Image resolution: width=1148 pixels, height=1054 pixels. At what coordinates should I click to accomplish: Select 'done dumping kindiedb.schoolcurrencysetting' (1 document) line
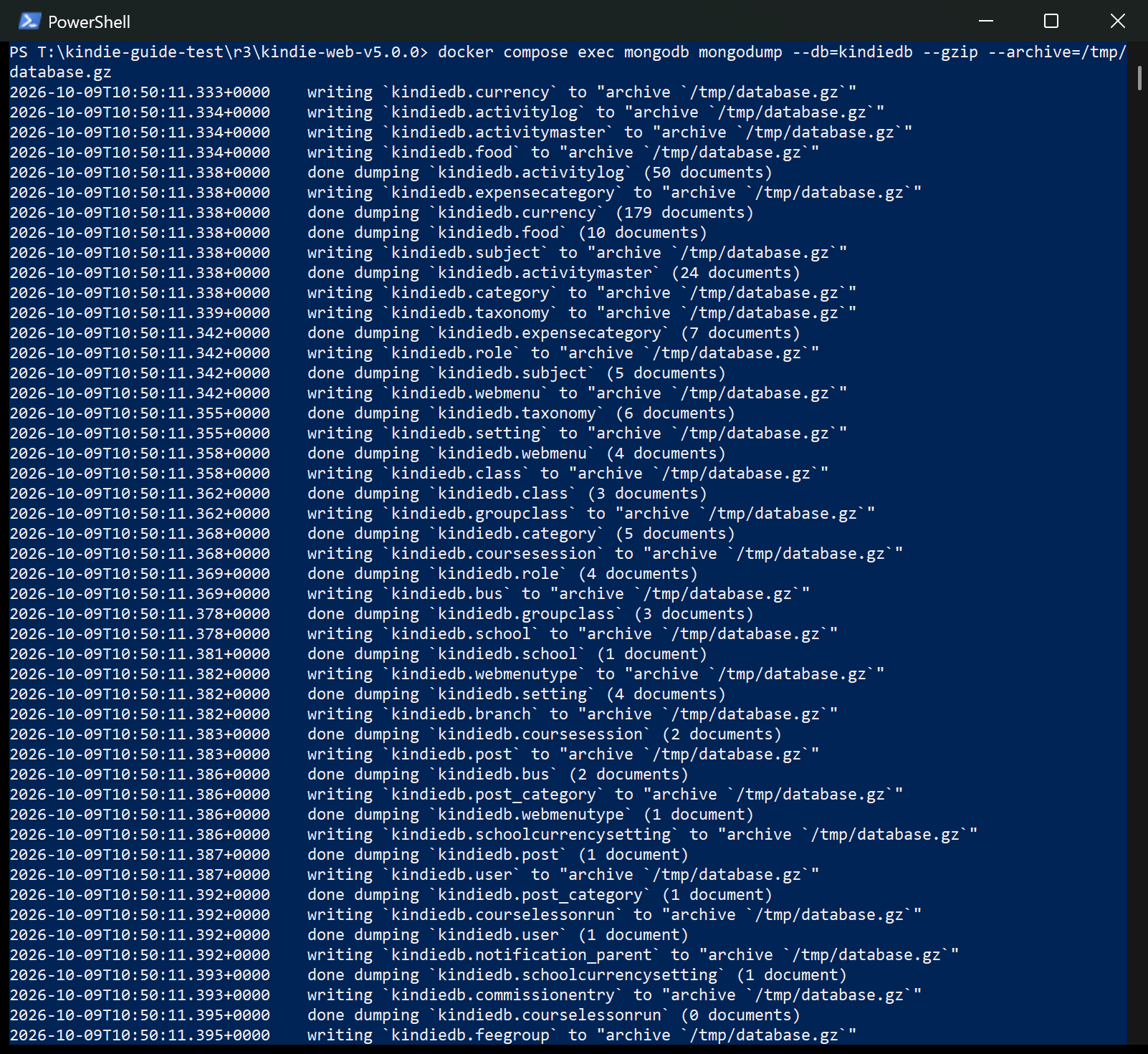tap(429, 975)
